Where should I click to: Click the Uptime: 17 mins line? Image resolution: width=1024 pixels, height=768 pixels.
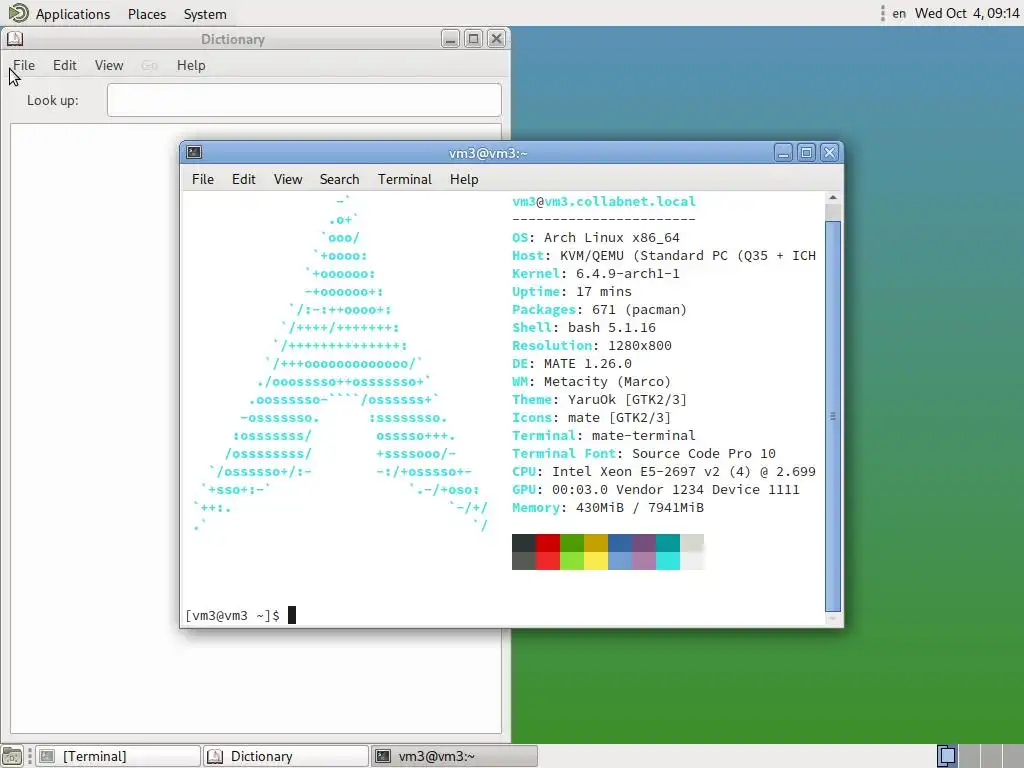571,291
